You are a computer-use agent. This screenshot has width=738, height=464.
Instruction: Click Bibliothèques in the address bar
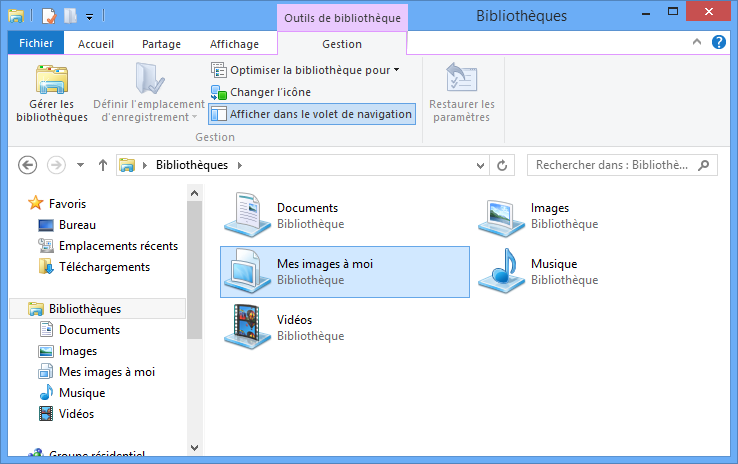coord(192,165)
